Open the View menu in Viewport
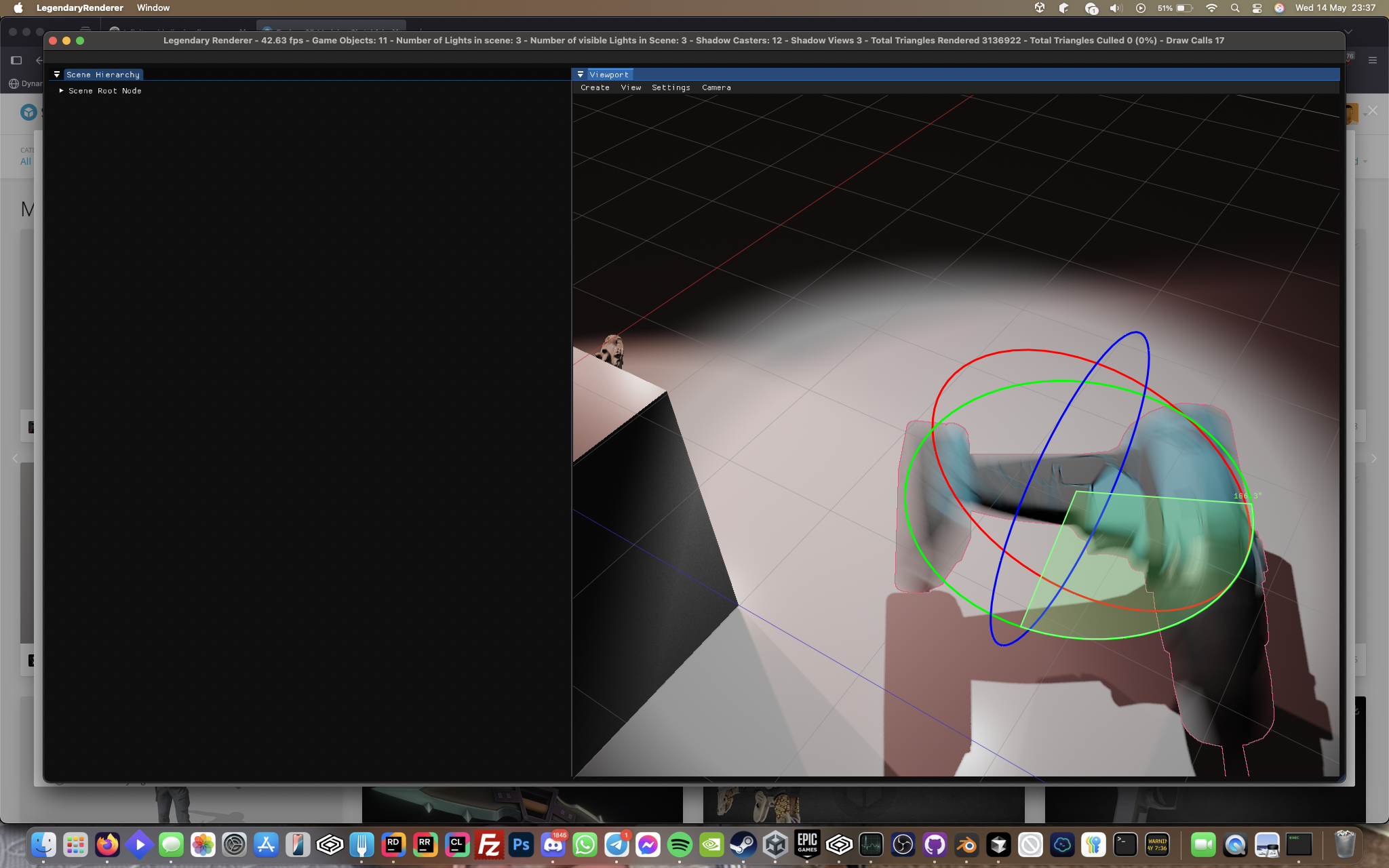Screen dimensions: 1389x868 pyautogui.click(x=631, y=87)
